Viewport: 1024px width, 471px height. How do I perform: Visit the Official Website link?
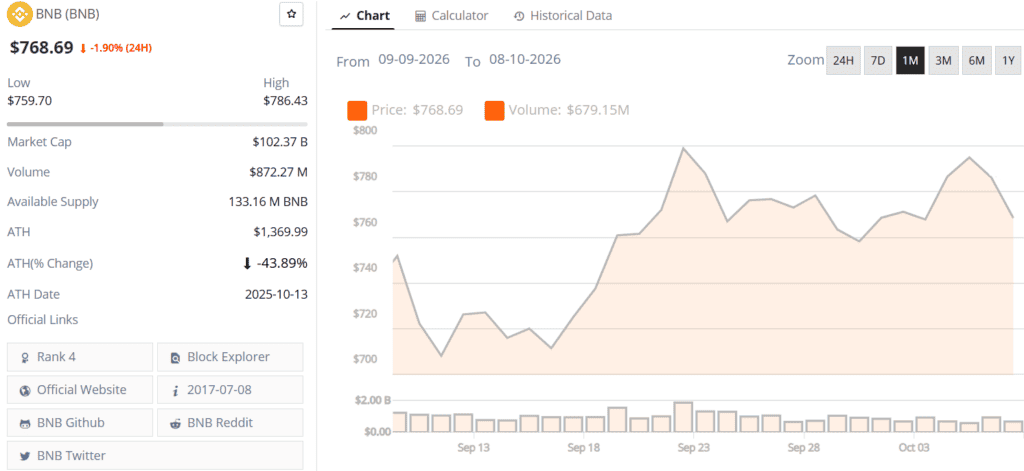click(80, 389)
